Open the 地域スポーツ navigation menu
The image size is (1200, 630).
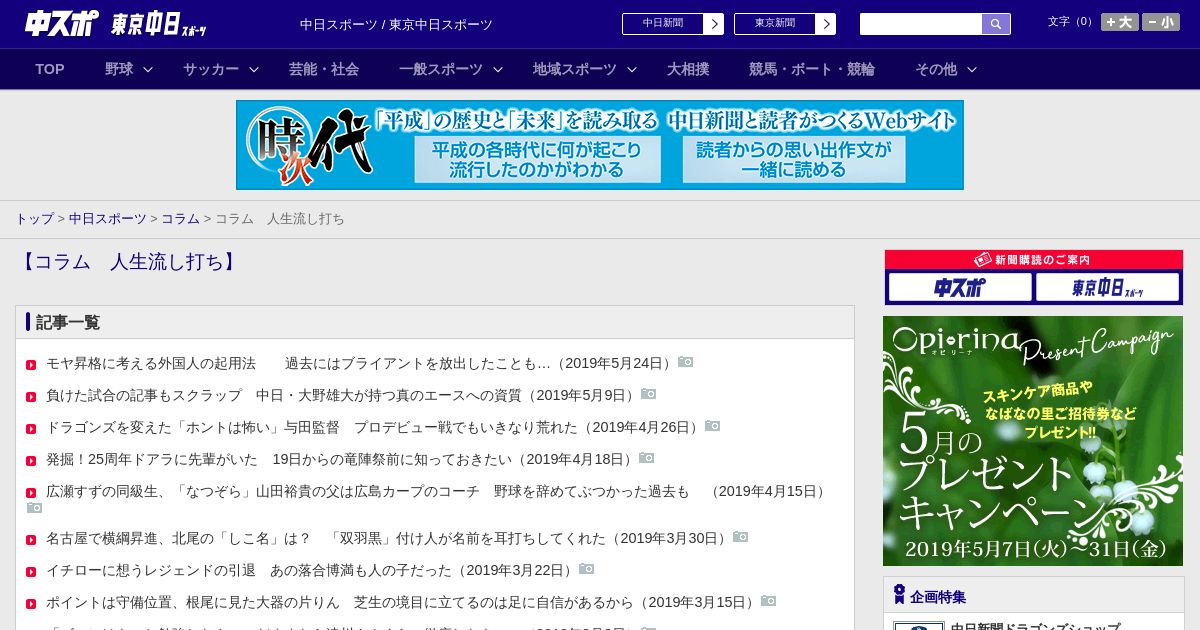tap(575, 69)
